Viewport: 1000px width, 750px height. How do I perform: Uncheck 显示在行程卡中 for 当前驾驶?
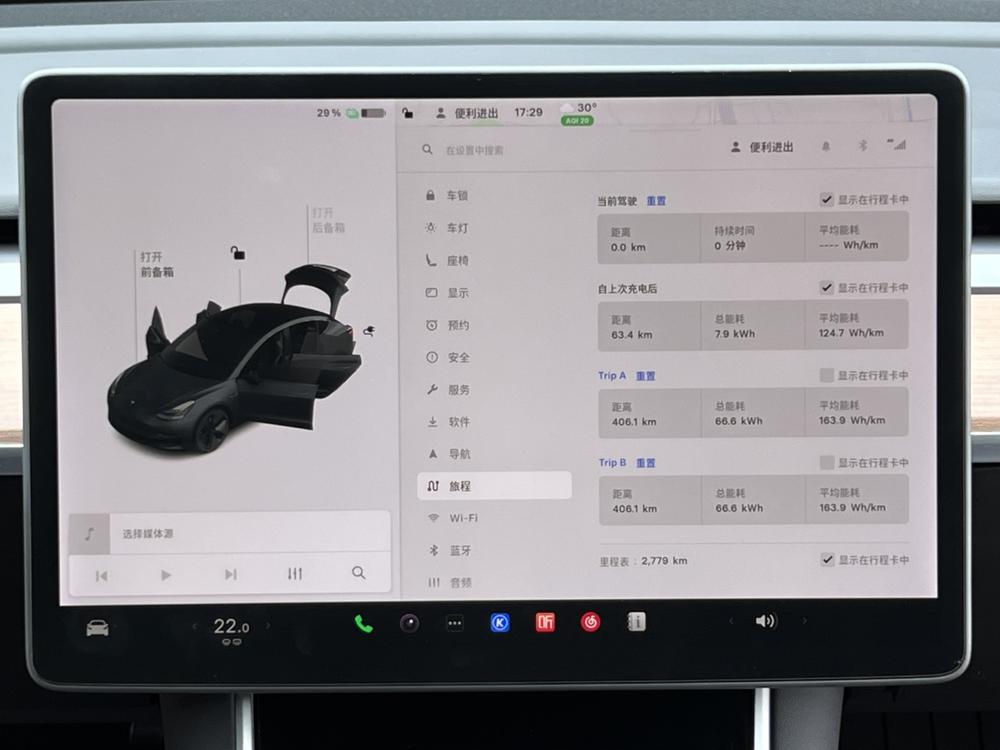tap(827, 200)
